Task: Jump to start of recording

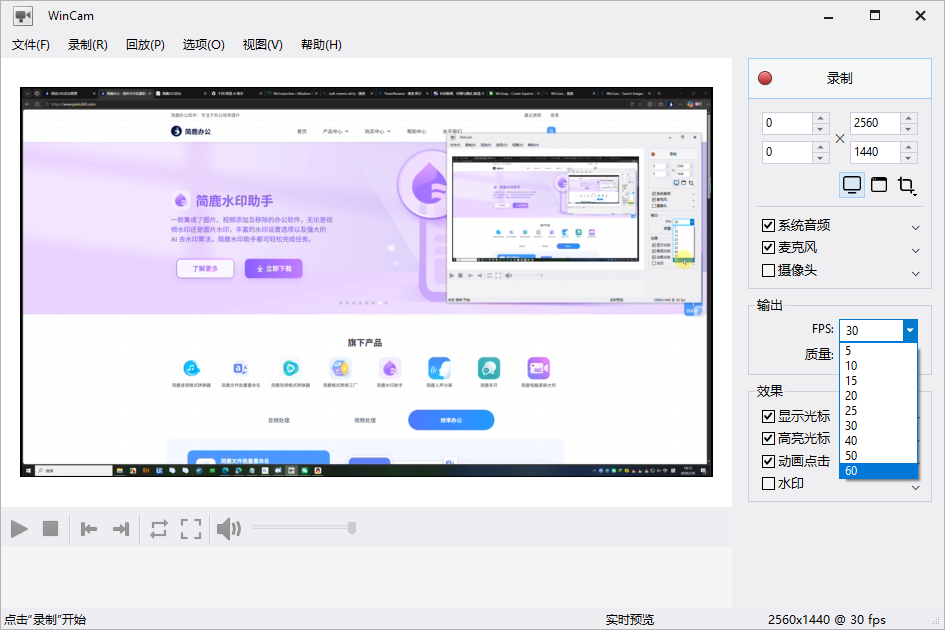Action: point(89,529)
